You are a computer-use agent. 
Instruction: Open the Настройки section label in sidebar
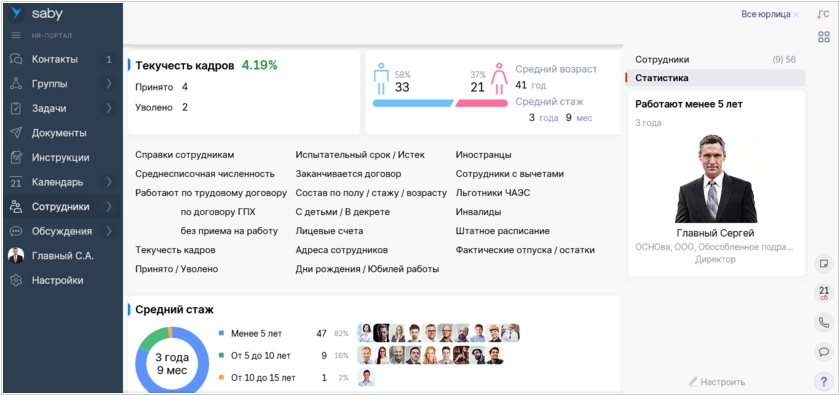[57, 280]
